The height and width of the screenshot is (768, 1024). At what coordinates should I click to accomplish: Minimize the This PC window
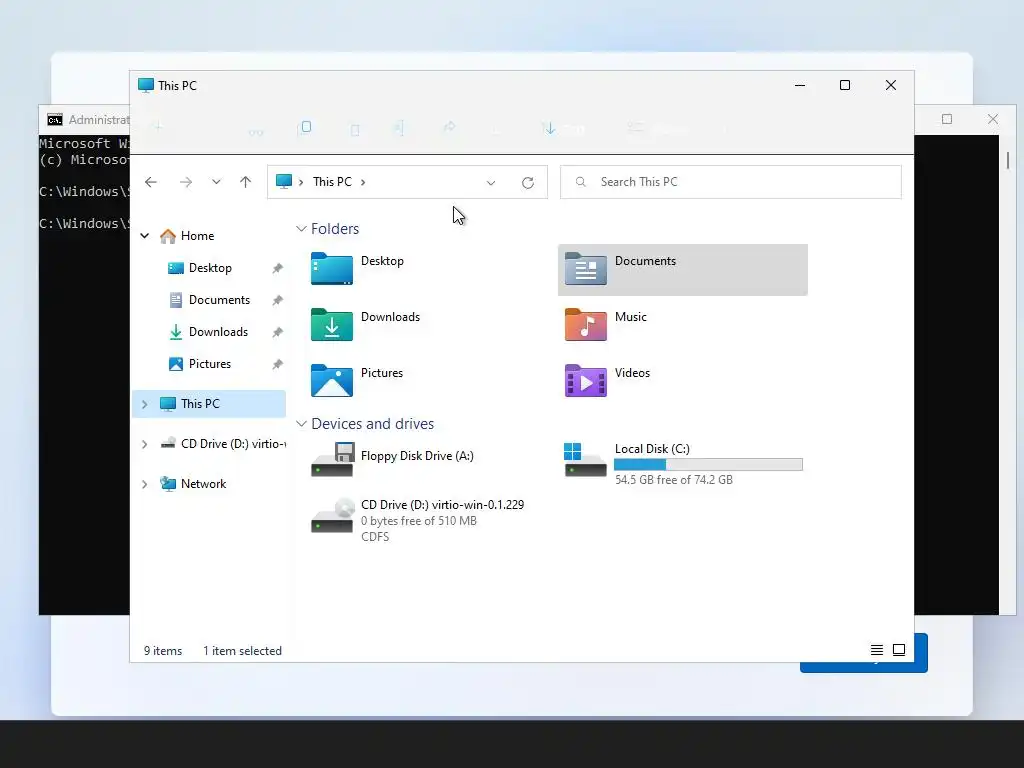[800, 86]
